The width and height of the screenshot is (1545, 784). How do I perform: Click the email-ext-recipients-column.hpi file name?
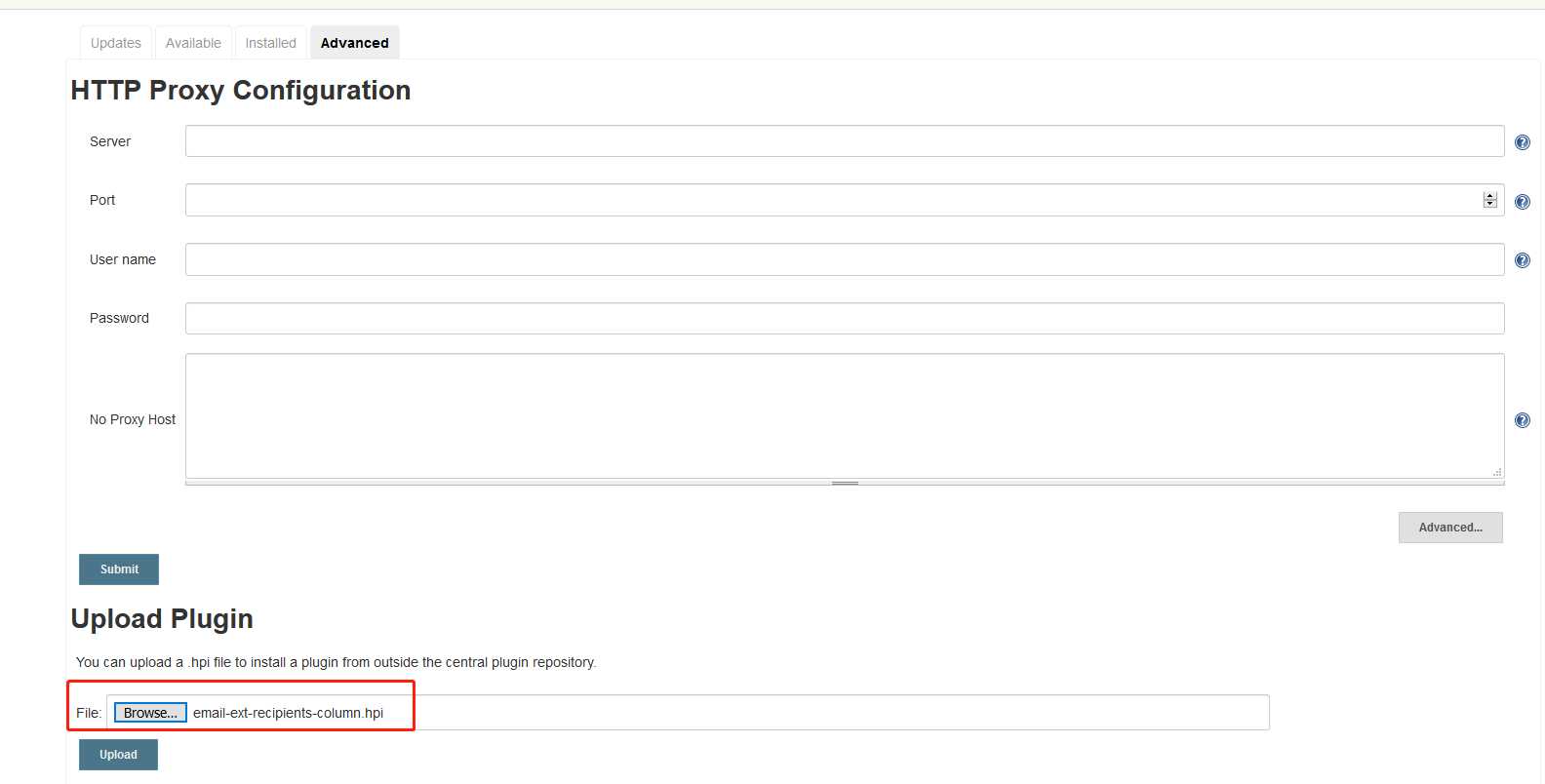[288, 713]
